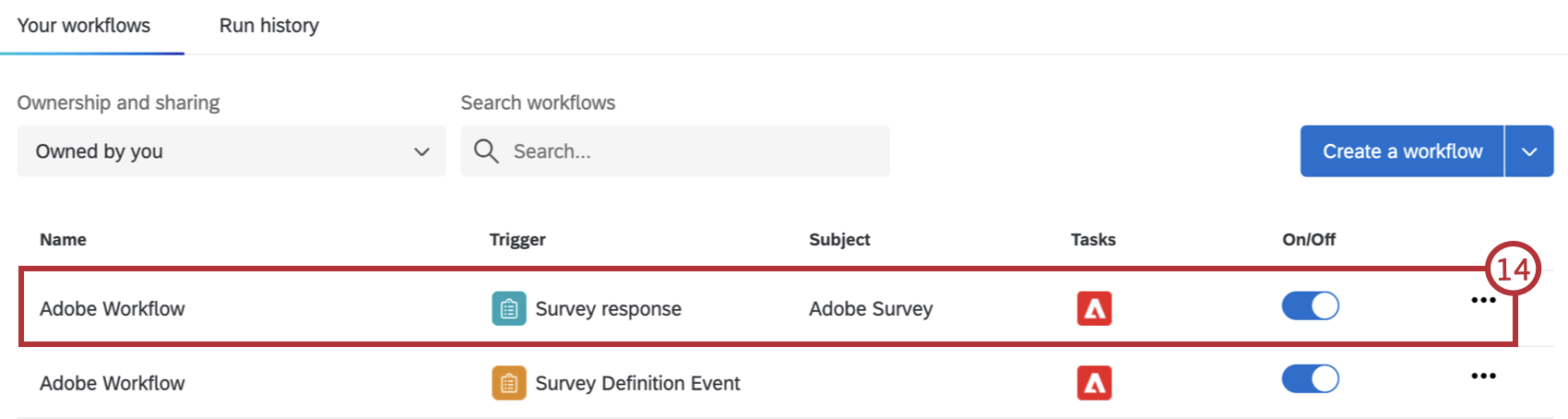Expand the Owned by you dropdown

pyautogui.click(x=231, y=151)
